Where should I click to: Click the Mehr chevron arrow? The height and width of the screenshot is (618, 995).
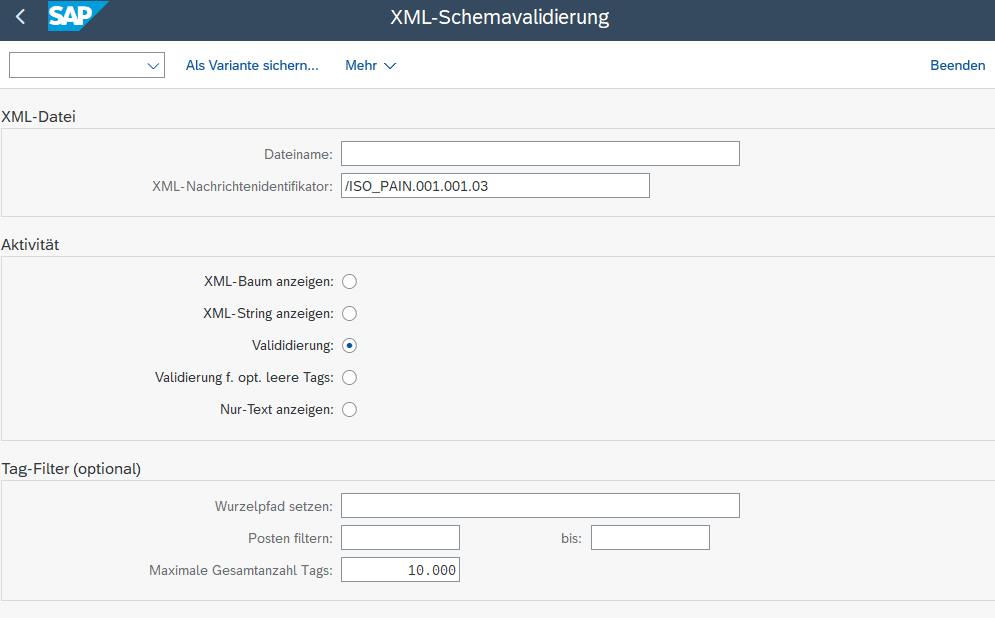(390, 66)
